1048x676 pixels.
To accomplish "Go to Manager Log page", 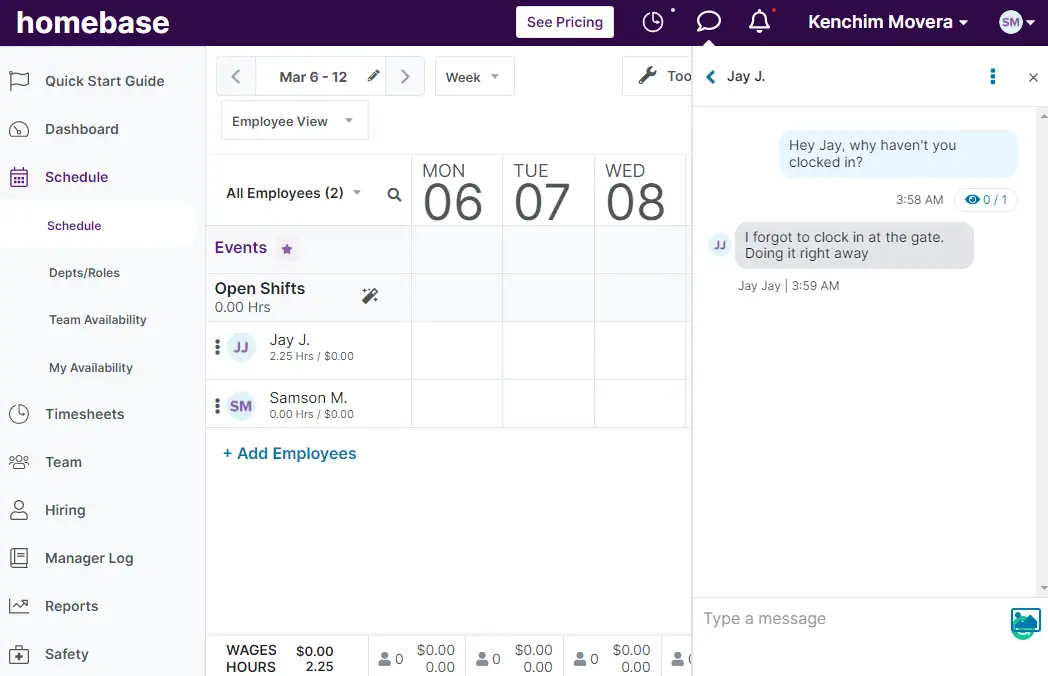I will pos(89,558).
